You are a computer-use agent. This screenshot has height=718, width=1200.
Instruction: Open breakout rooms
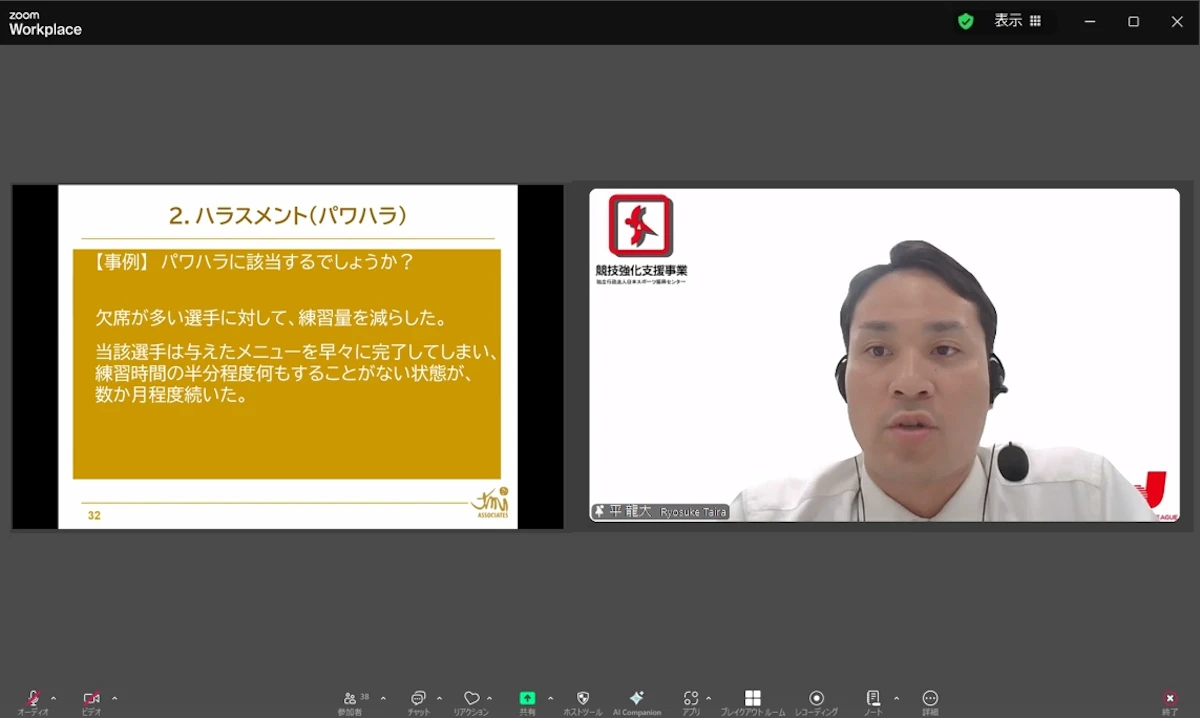[x=753, y=698]
